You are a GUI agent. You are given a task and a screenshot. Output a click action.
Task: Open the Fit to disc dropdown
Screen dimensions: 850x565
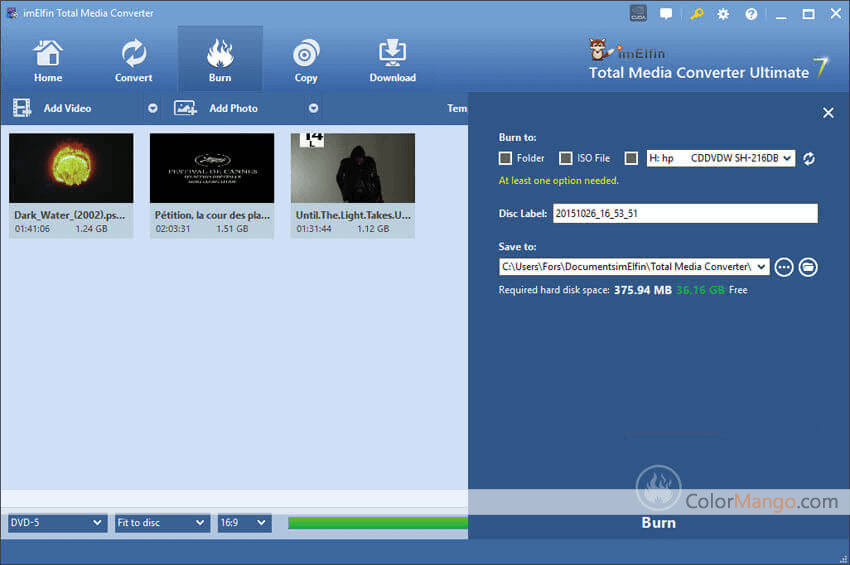click(162, 523)
